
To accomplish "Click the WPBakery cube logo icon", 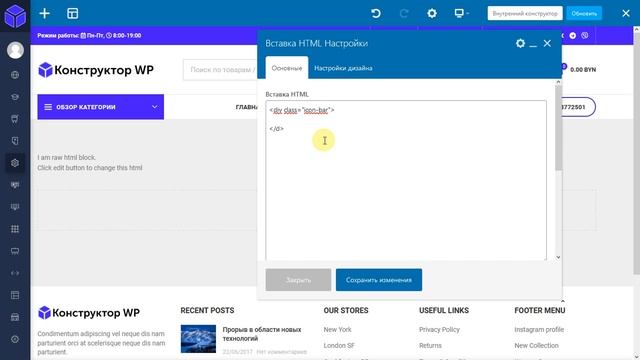I will pyautogui.click(x=15, y=16).
